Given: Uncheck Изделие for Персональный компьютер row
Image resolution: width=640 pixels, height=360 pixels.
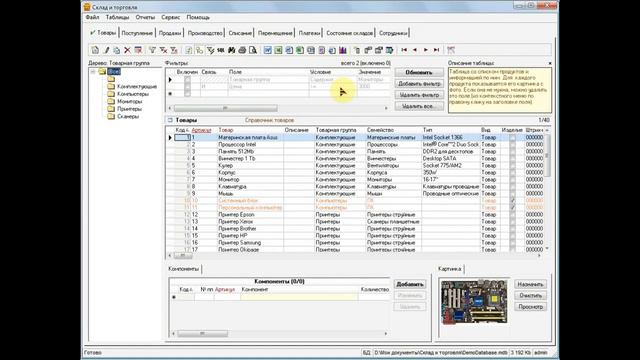Looking at the screenshot, I should (512, 207).
